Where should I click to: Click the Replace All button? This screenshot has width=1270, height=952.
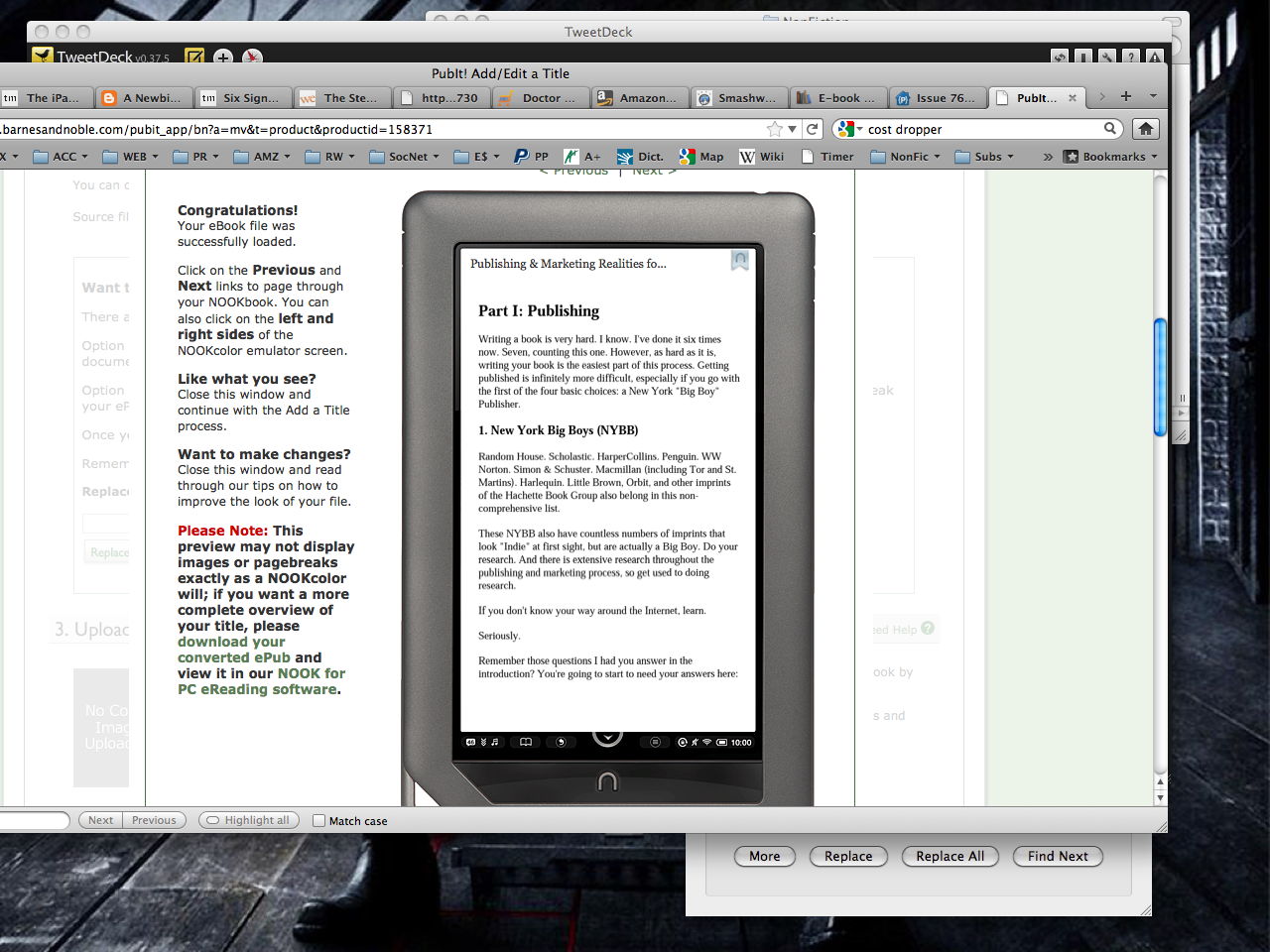click(x=951, y=856)
